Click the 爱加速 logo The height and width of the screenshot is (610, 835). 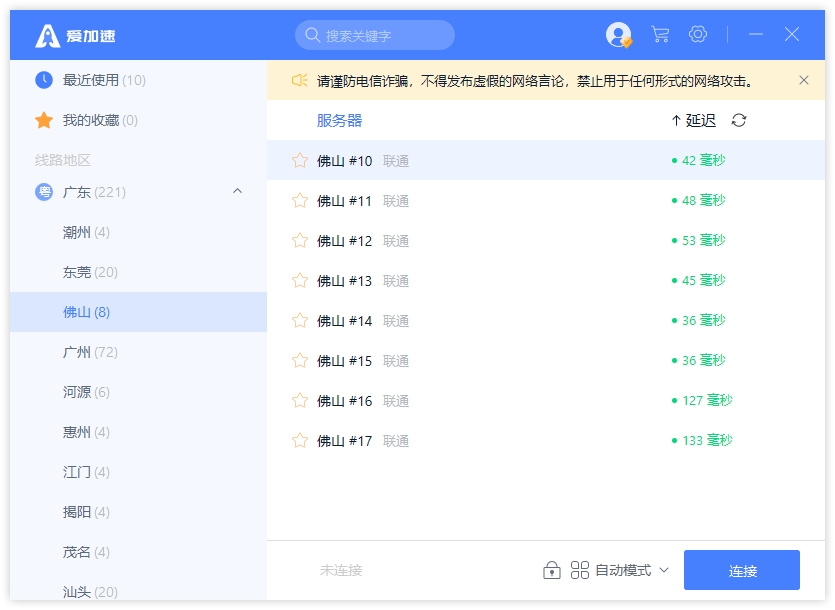(75, 36)
